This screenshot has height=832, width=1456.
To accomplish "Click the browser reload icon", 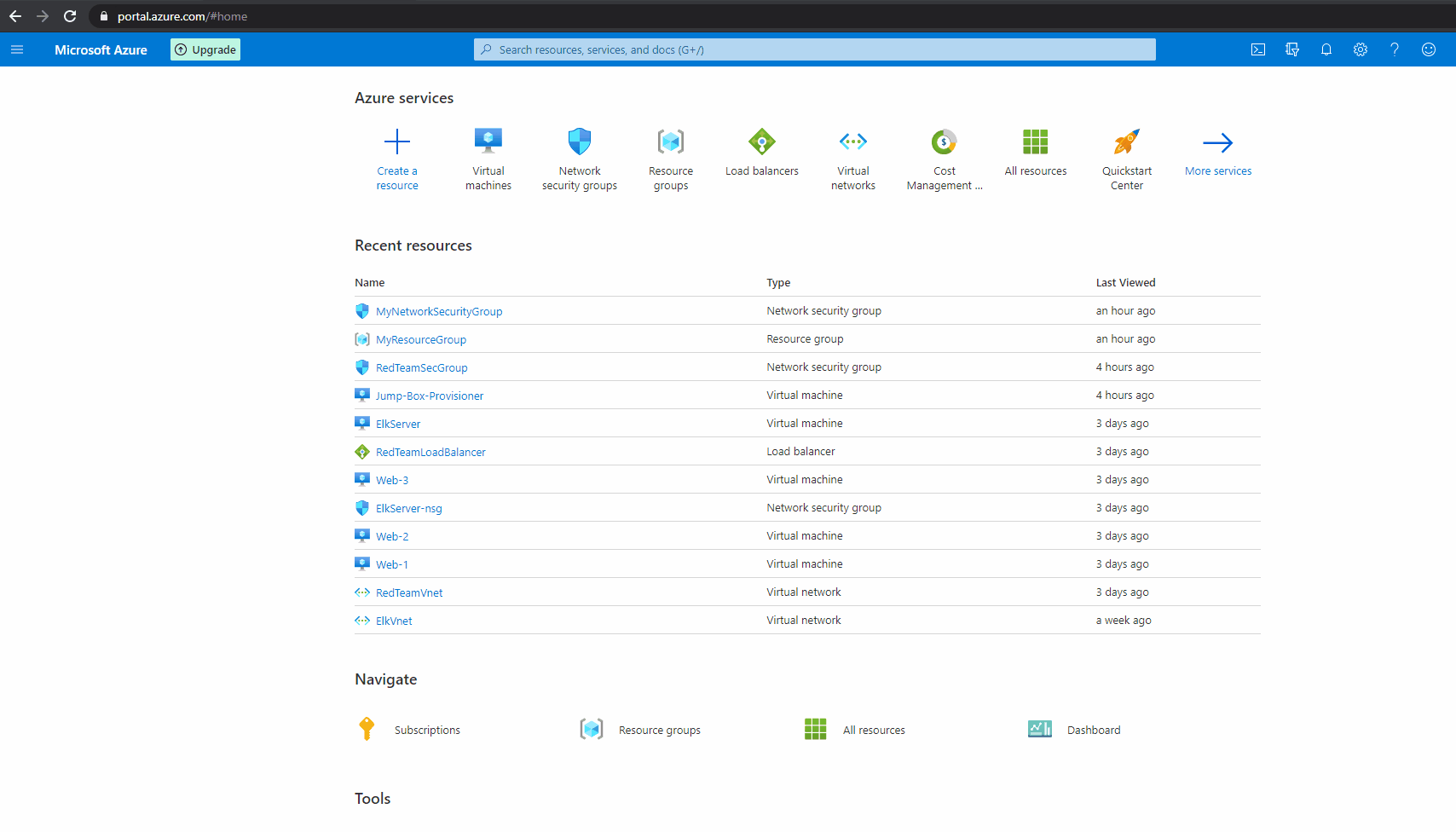I will 70,16.
